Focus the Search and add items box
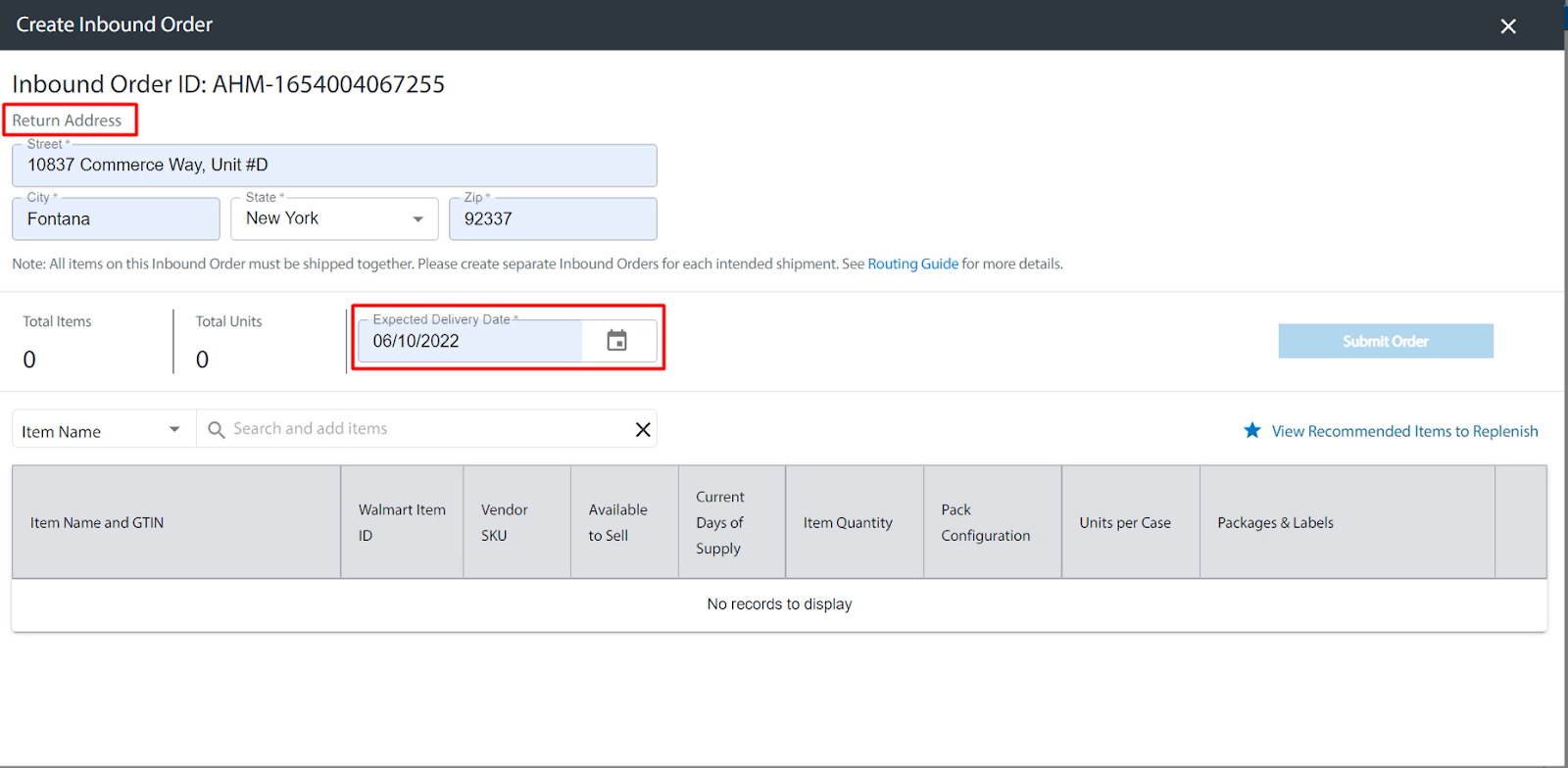 [427, 429]
